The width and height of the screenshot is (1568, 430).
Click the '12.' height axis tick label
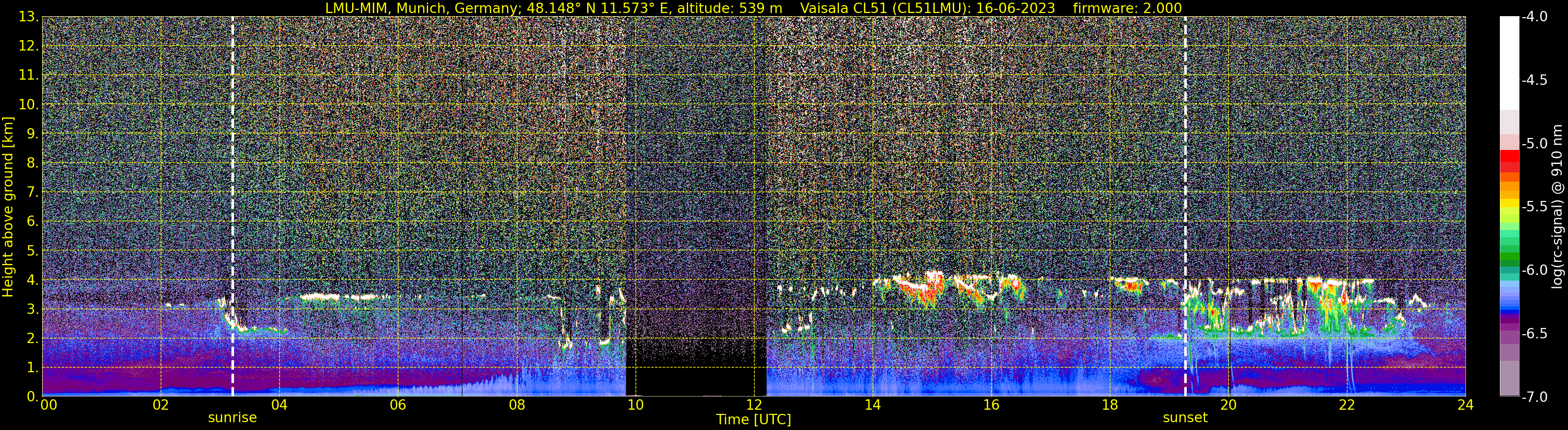point(29,46)
